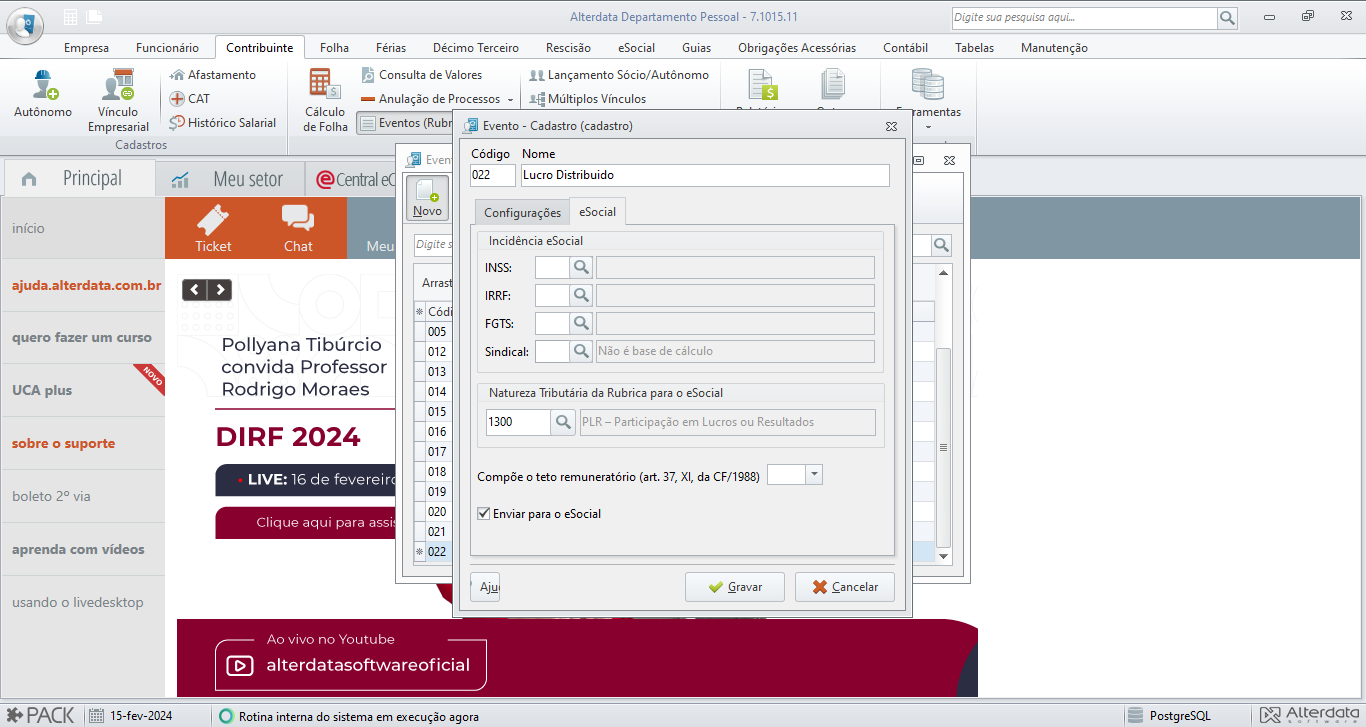Screen dimensions: 1366x727
Task: Click the Código field showing 022
Action: tap(493, 175)
